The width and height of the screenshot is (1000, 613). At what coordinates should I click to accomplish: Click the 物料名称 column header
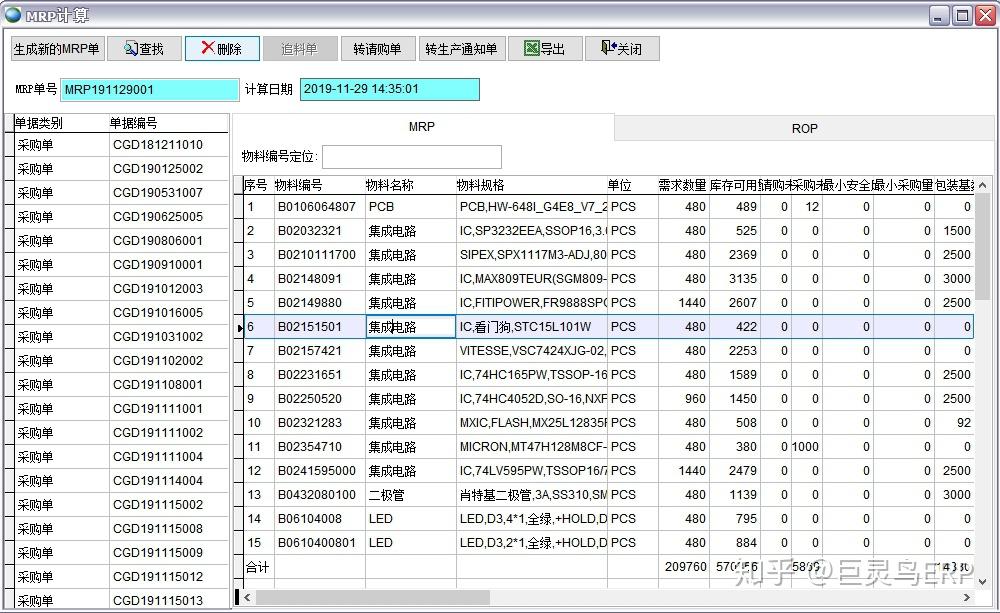(411, 185)
